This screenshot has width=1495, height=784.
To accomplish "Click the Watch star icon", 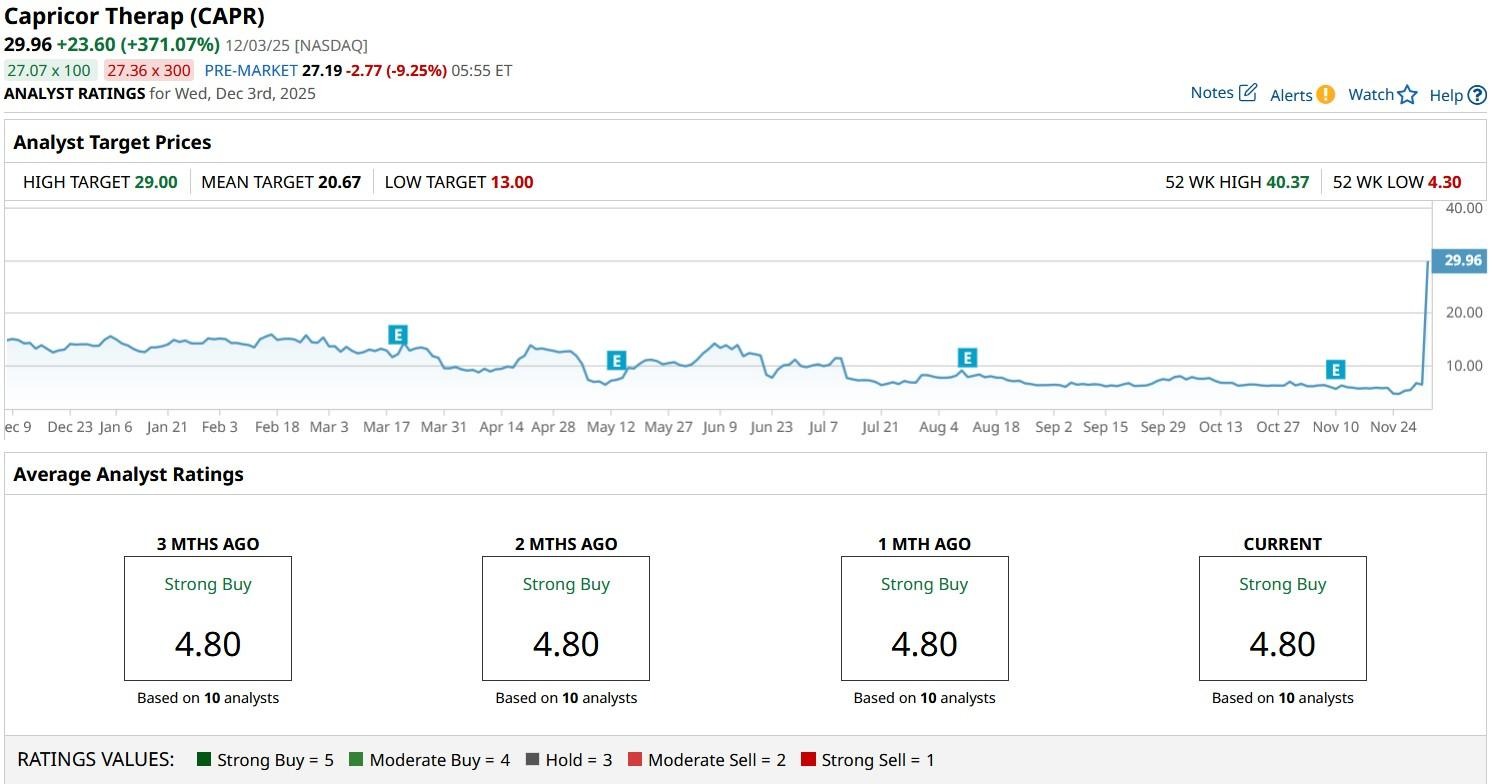I will (1407, 95).
